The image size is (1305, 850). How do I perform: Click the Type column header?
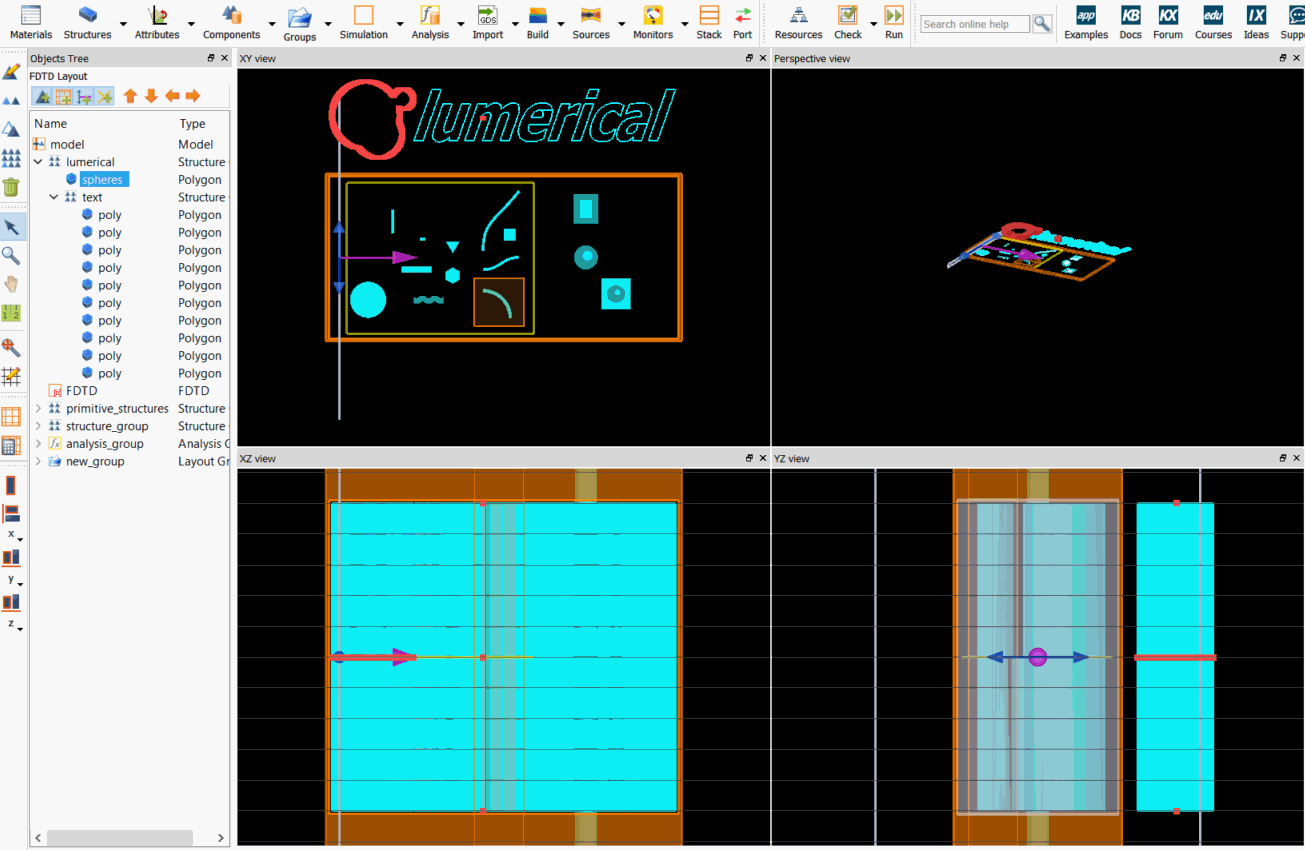192,124
